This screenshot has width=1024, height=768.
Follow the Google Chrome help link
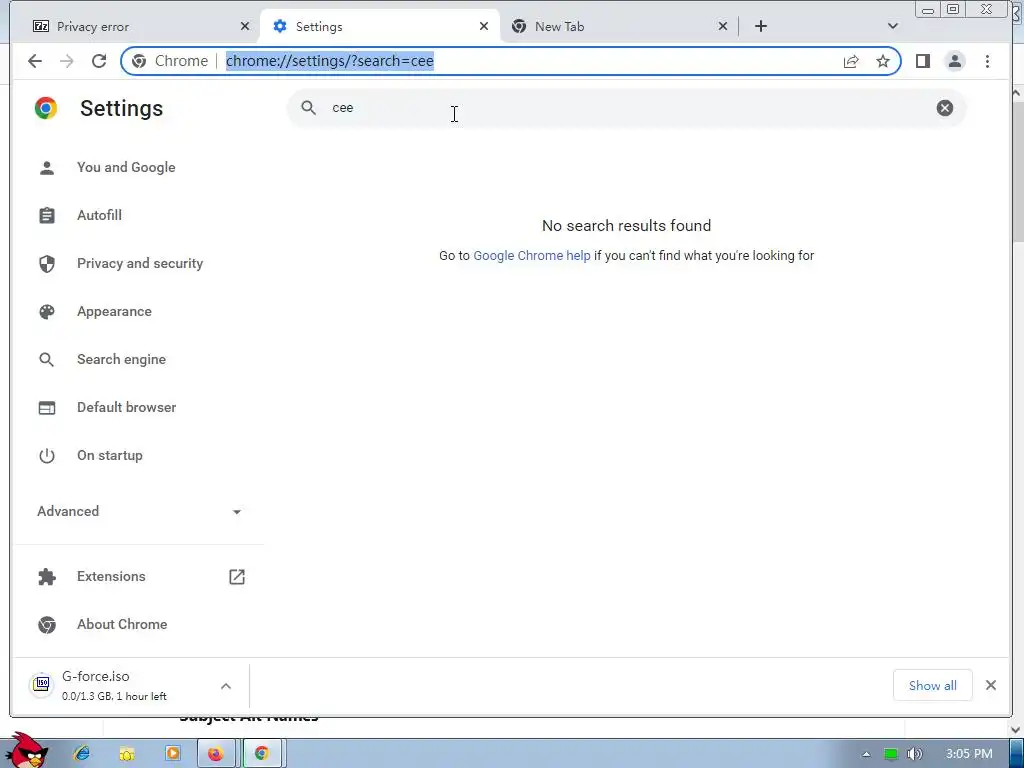click(532, 255)
